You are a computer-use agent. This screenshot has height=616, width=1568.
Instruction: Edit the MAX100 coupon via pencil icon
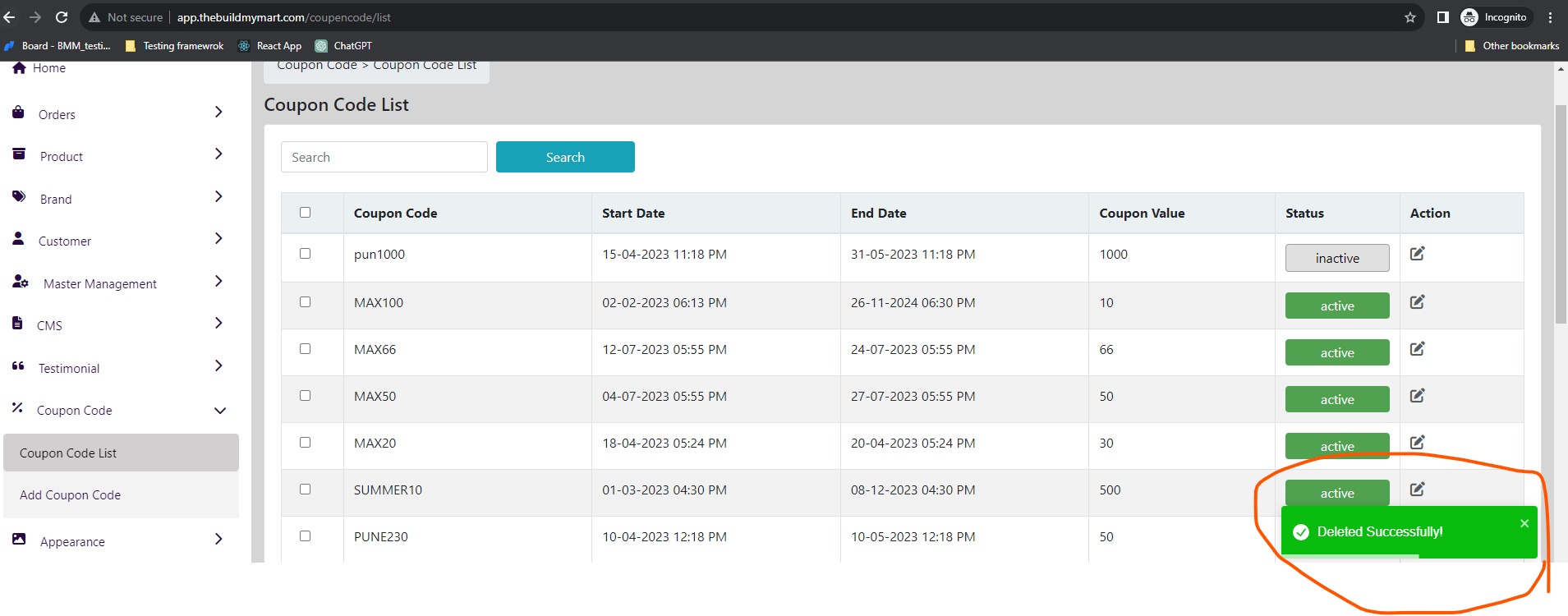point(1417,302)
